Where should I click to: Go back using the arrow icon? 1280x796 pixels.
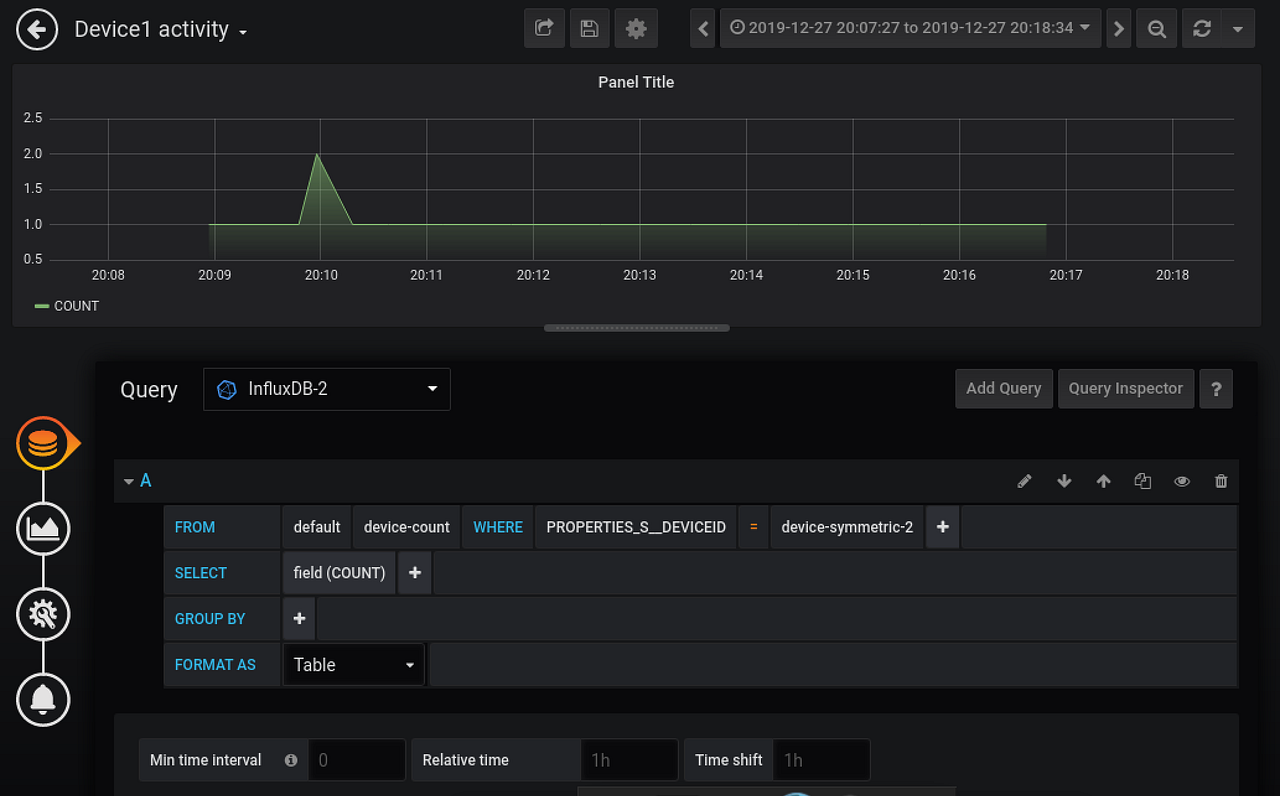(37, 29)
